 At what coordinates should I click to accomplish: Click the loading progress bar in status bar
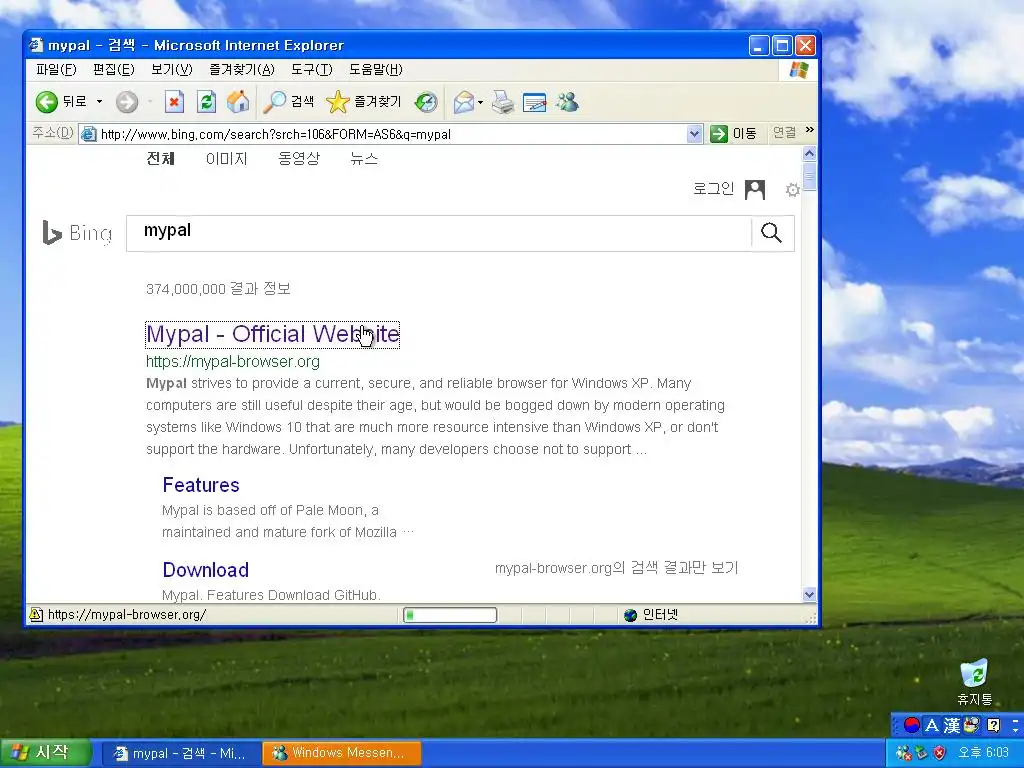[x=450, y=615]
